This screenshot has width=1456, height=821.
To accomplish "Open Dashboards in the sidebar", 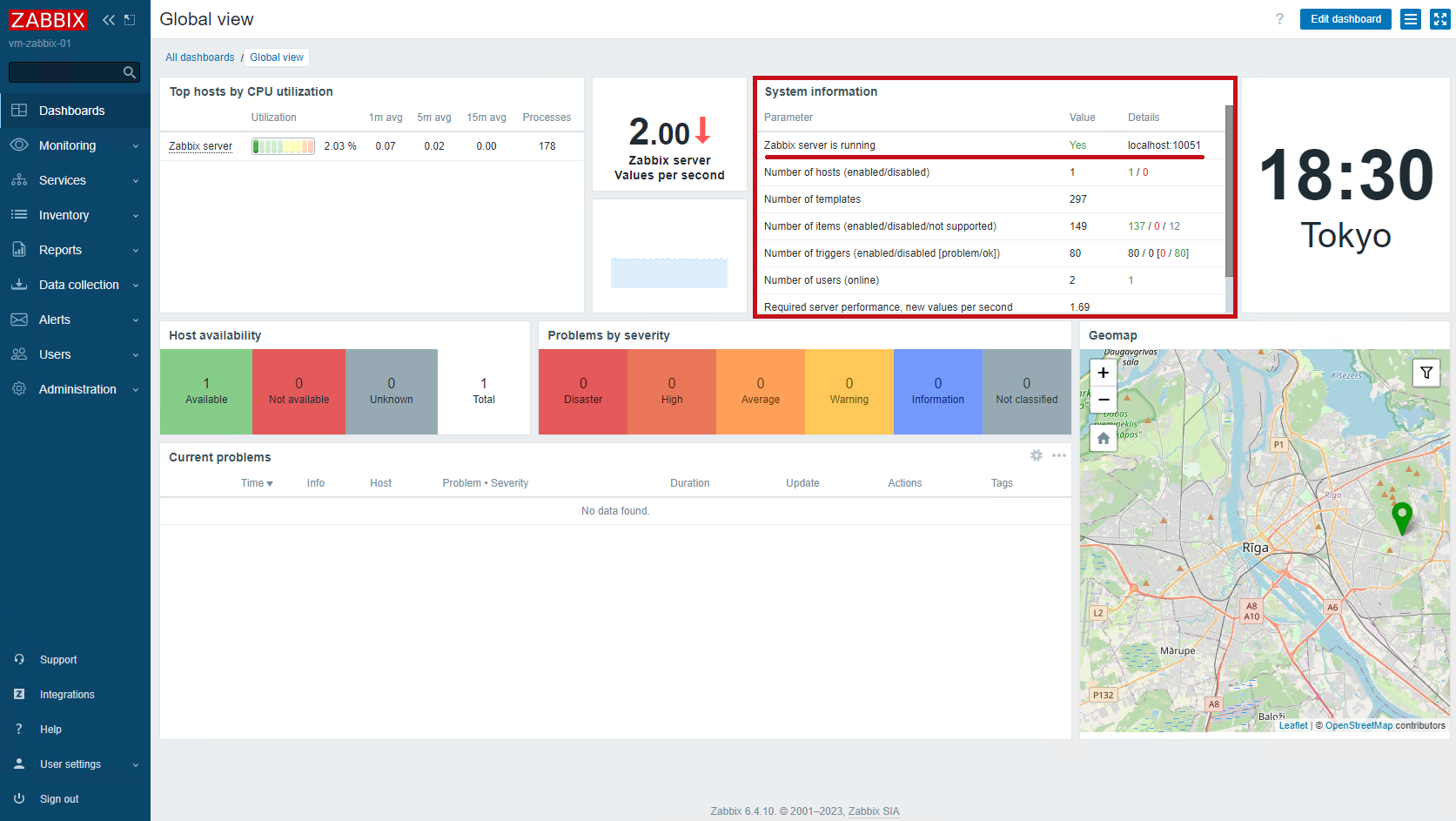I will [75, 111].
